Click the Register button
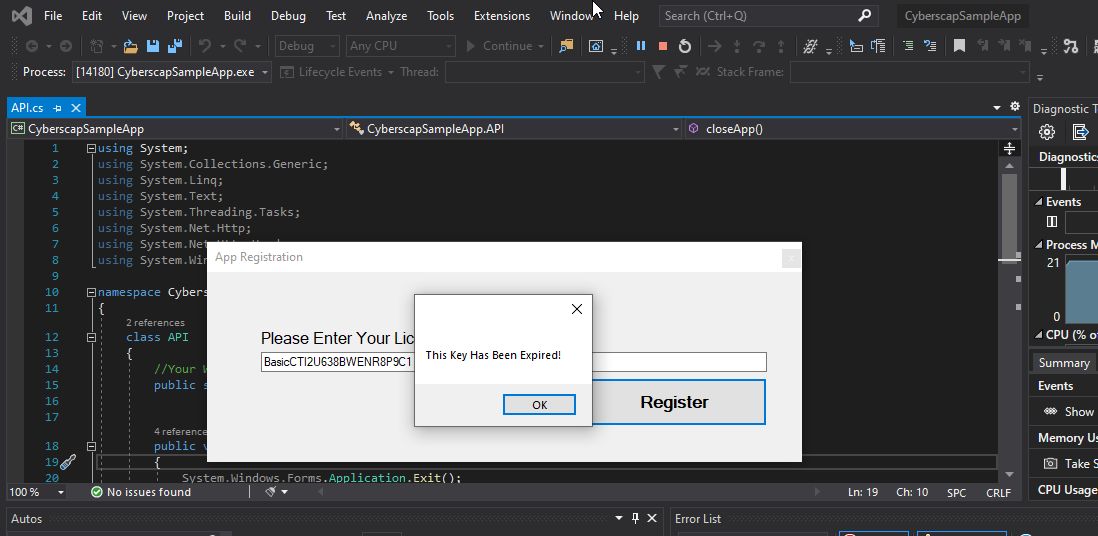The image size is (1098, 536). [x=673, y=402]
